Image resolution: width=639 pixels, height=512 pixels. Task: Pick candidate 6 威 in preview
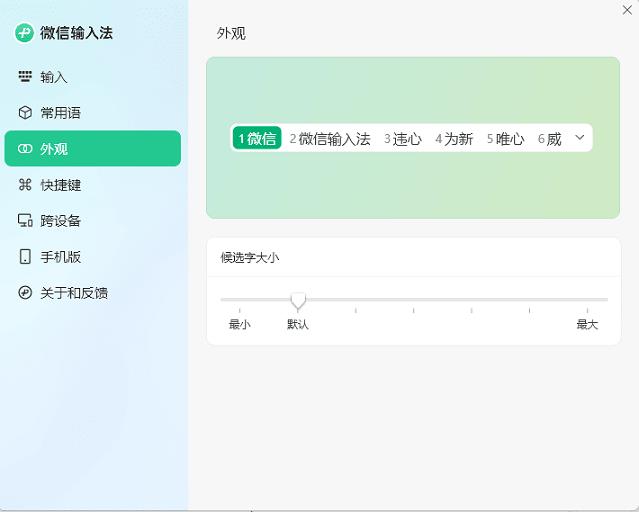[x=550, y=139]
